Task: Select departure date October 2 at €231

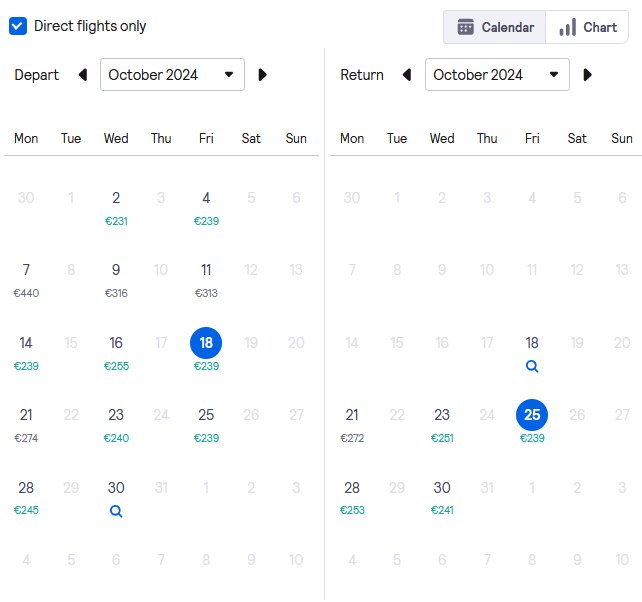Action: coord(116,206)
